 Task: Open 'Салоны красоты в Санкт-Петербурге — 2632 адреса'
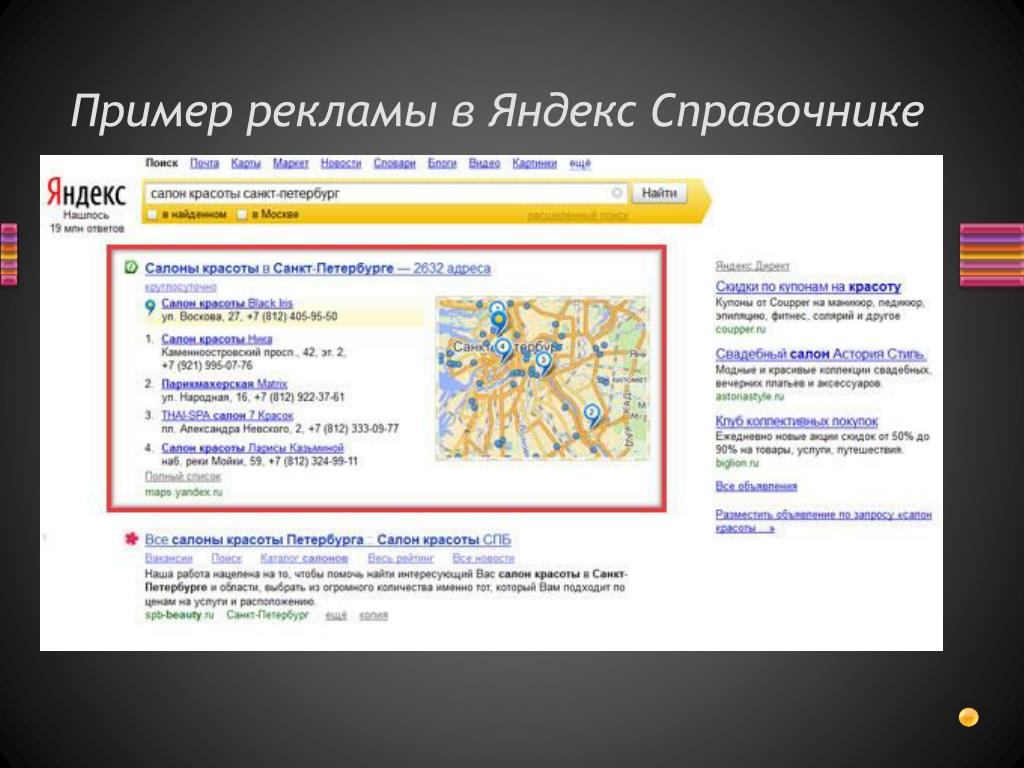click(317, 268)
